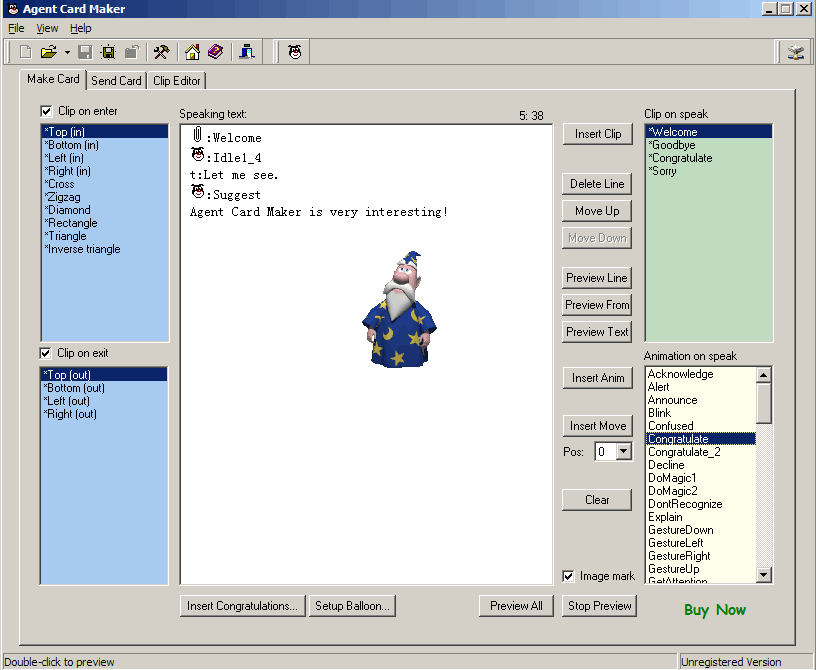Select Acknowledge animation

[701, 374]
